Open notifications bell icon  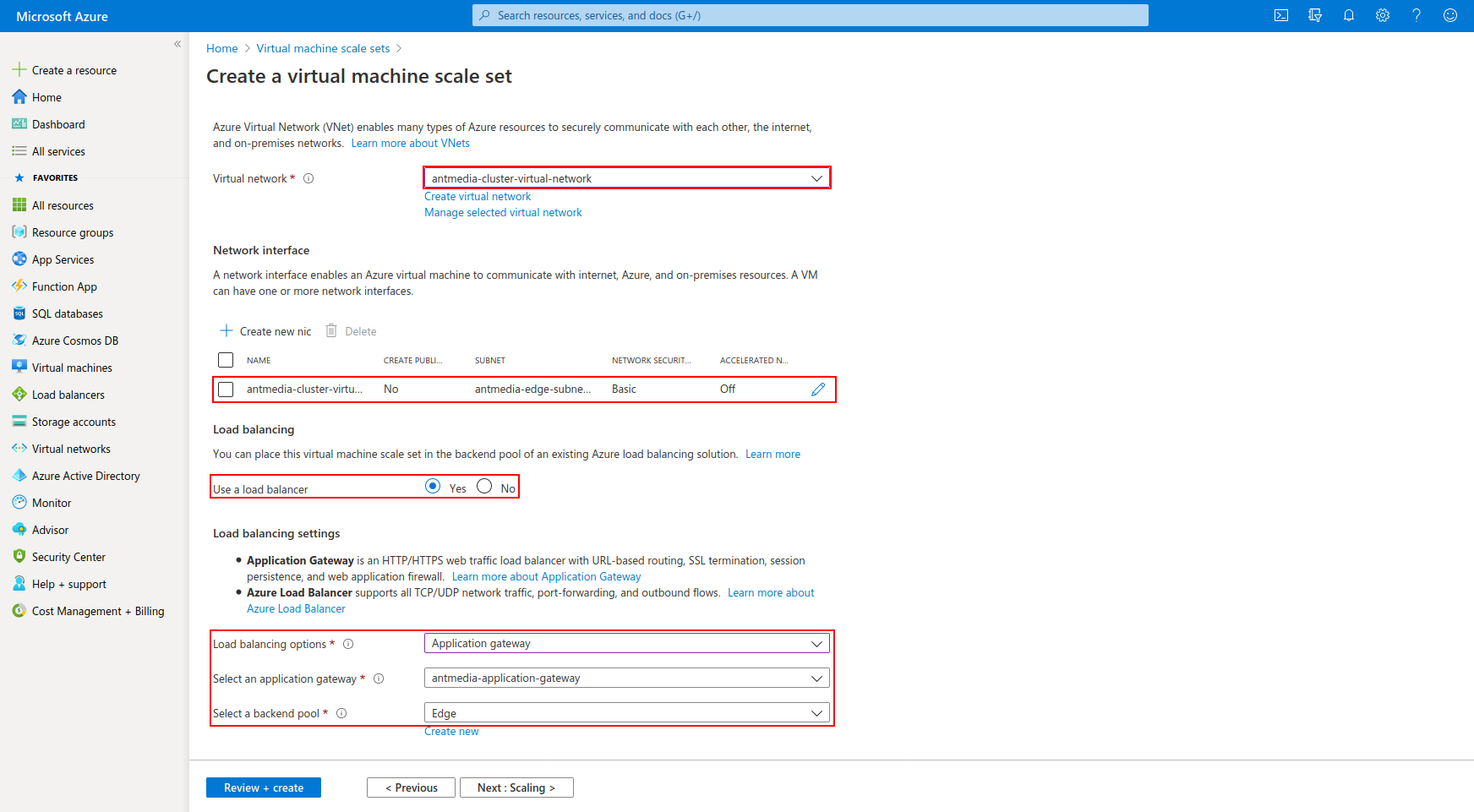pyautogui.click(x=1349, y=15)
